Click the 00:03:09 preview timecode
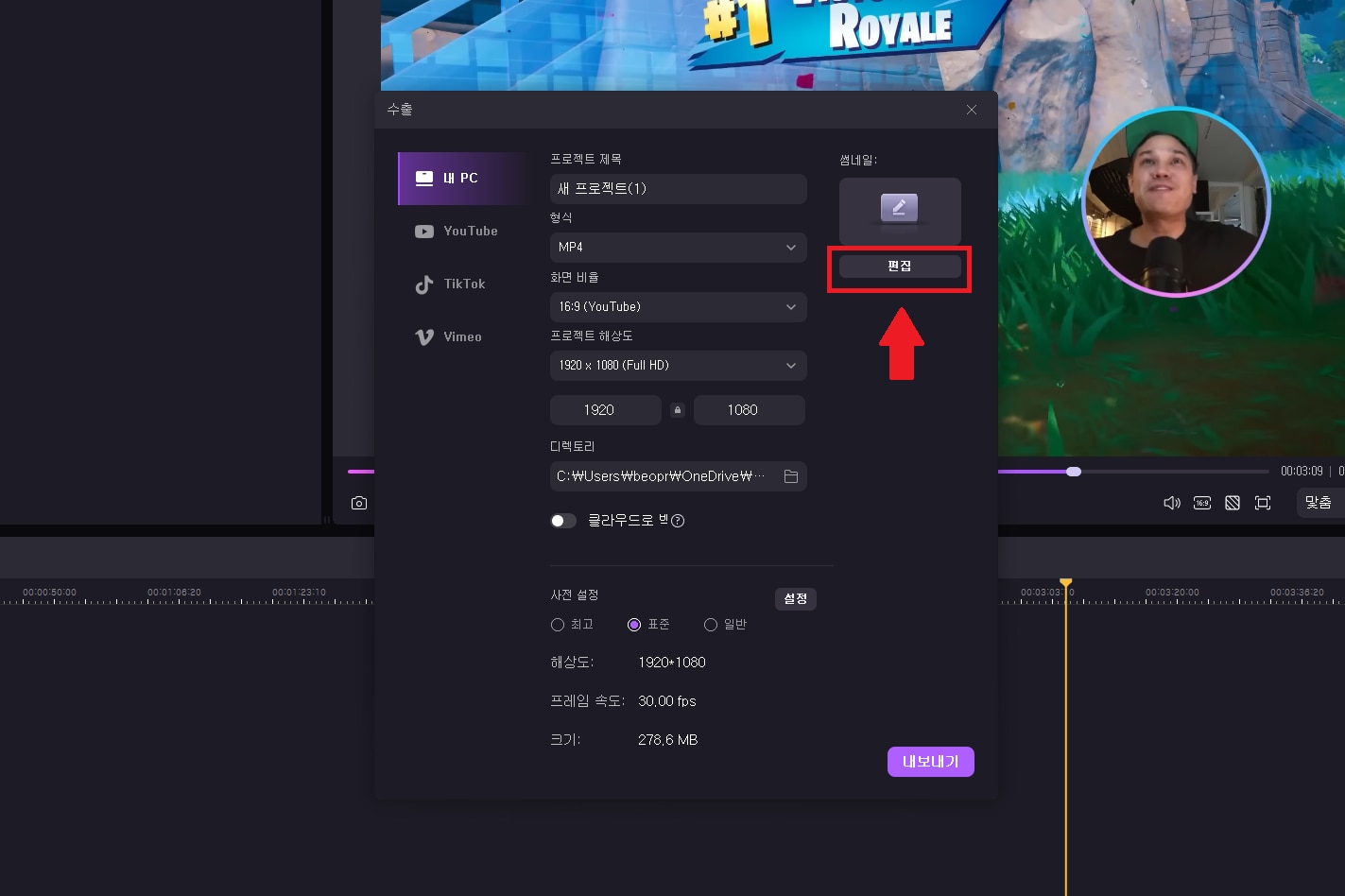This screenshot has height=896, width=1345. pyautogui.click(x=1302, y=471)
